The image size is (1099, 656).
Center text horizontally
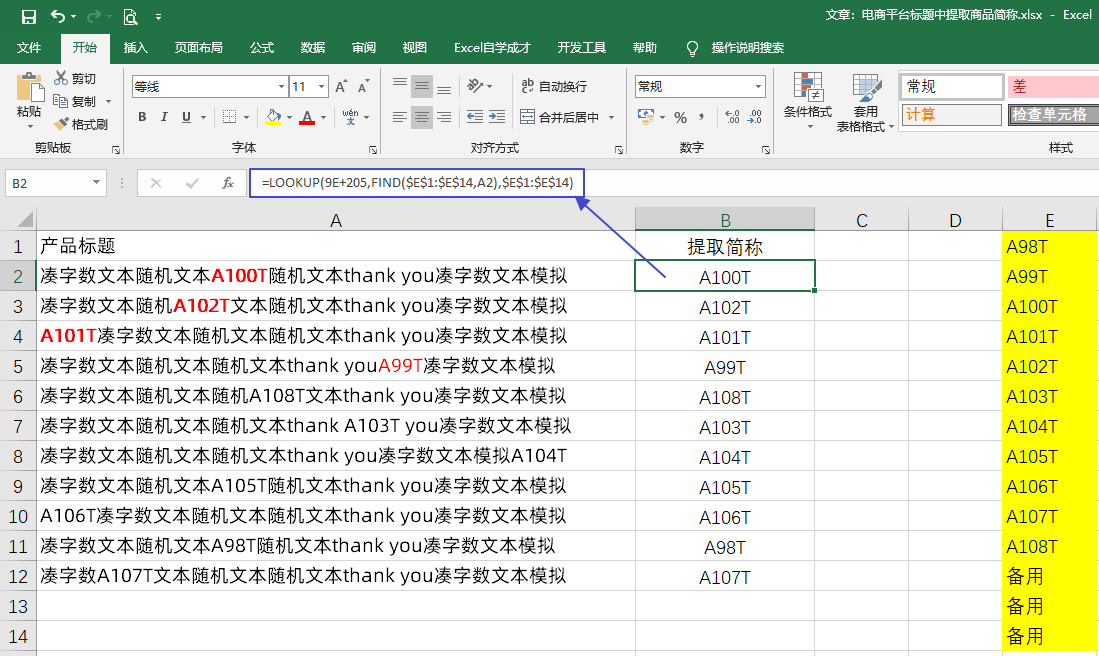(x=422, y=117)
